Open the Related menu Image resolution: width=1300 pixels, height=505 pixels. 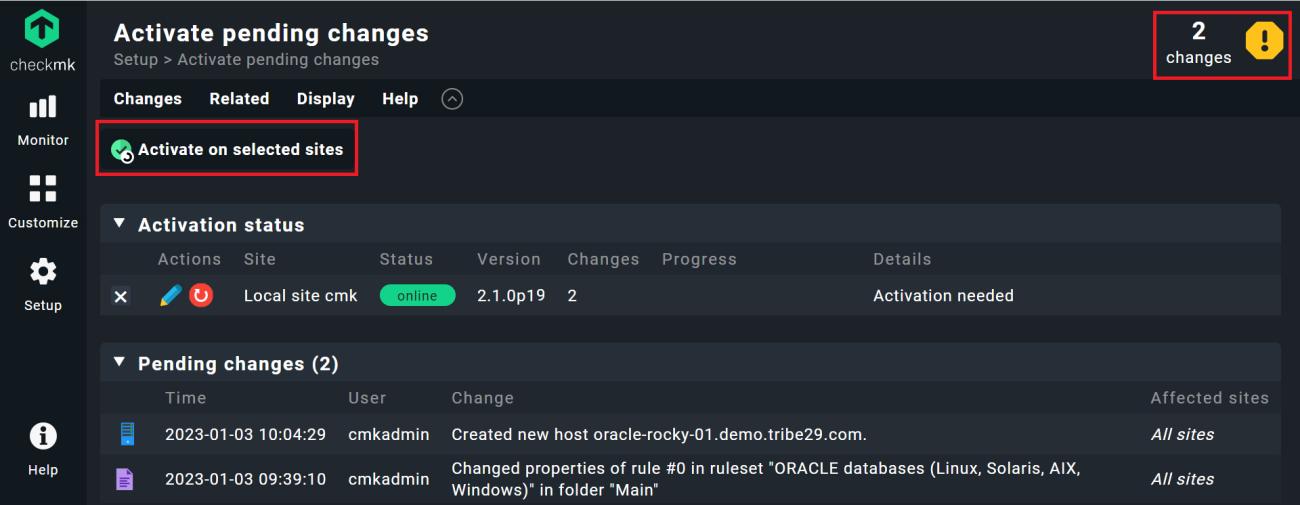coord(239,99)
